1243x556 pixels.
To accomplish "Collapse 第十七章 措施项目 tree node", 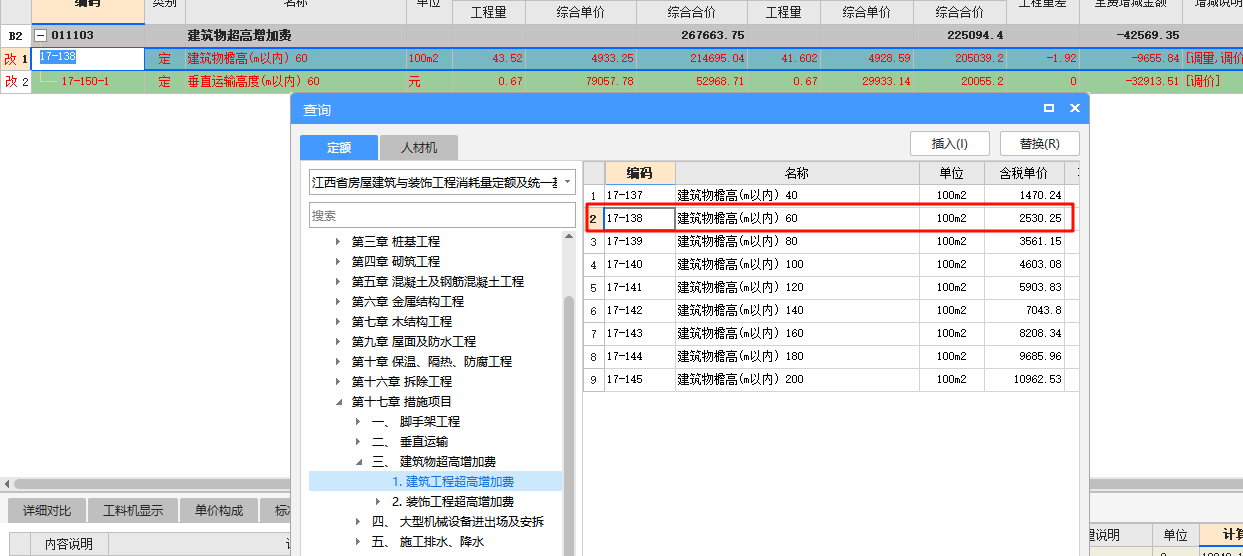I will pos(338,402).
